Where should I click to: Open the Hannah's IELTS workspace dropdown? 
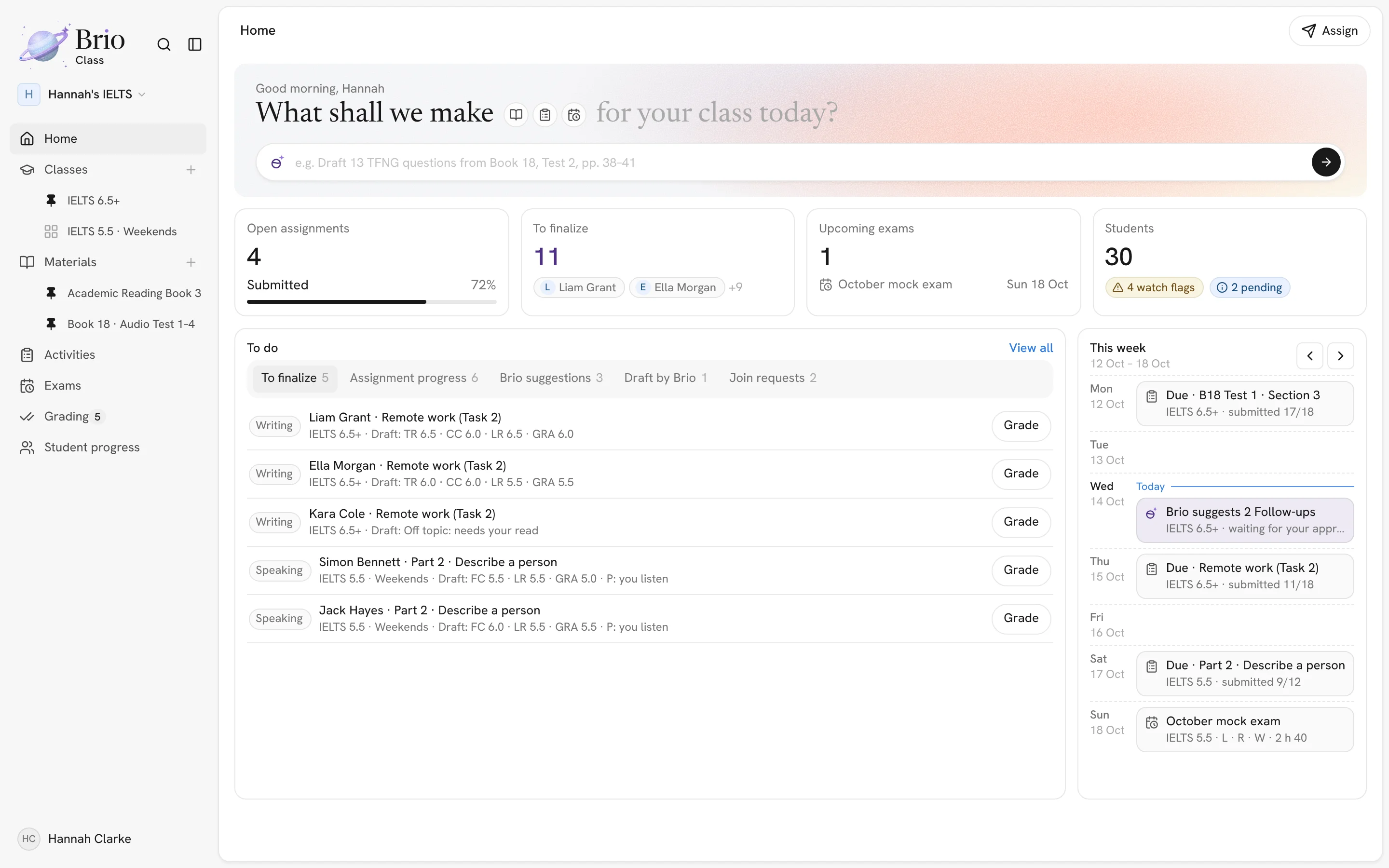point(82,94)
